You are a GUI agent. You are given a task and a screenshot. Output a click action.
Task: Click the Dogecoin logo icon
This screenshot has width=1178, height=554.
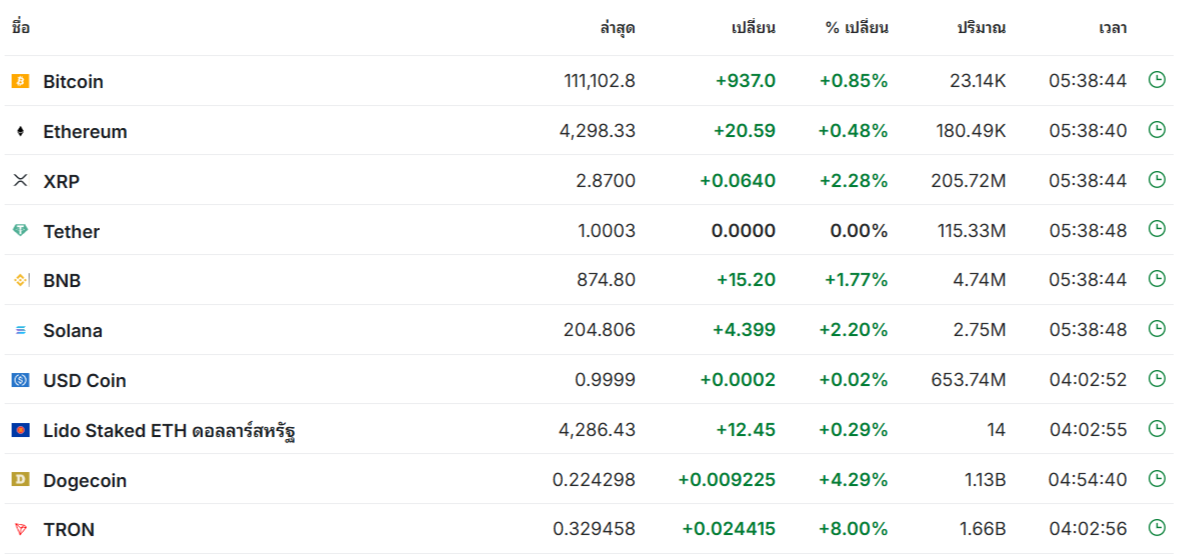pyautogui.click(x=20, y=480)
